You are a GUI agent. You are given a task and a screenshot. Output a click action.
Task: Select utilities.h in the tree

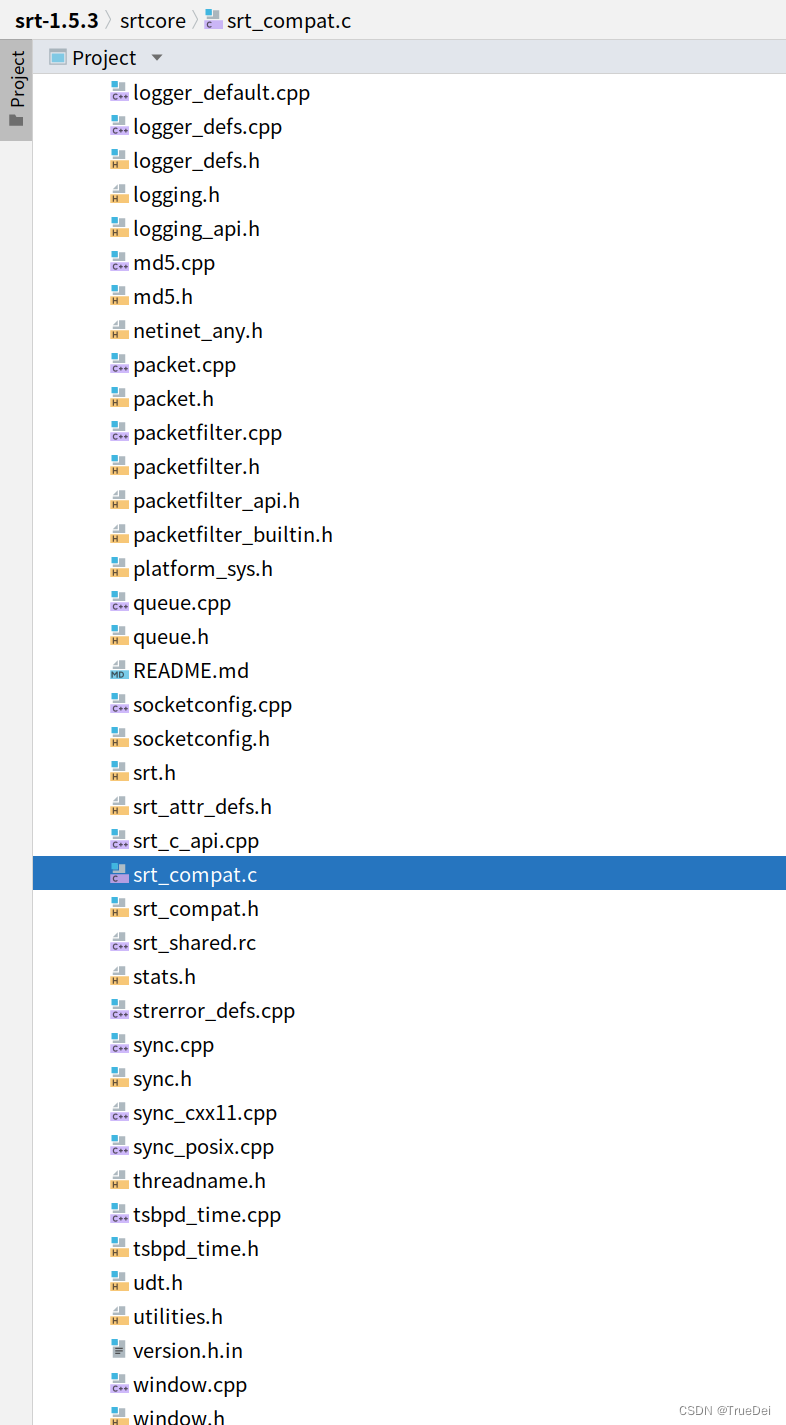pos(178,1317)
